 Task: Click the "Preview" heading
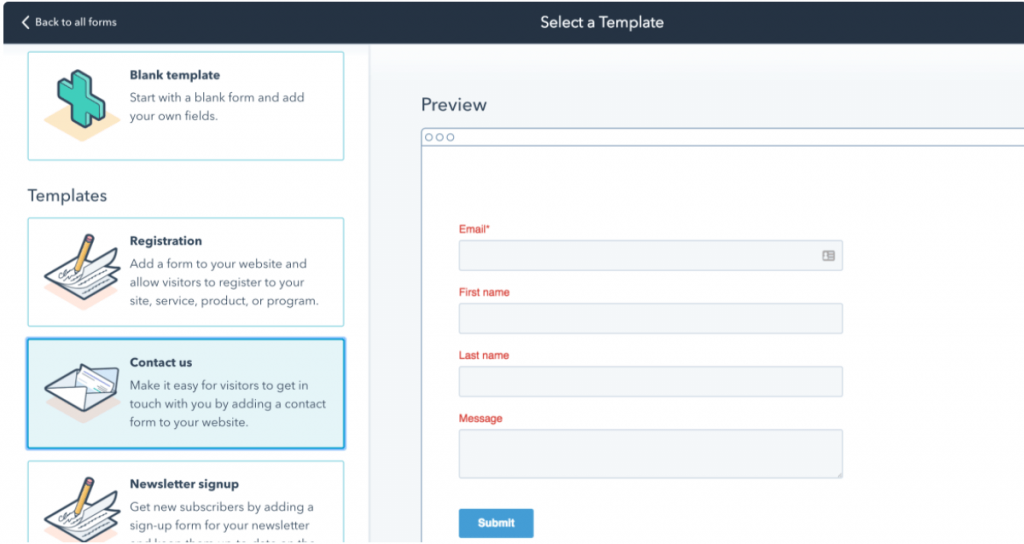click(454, 104)
